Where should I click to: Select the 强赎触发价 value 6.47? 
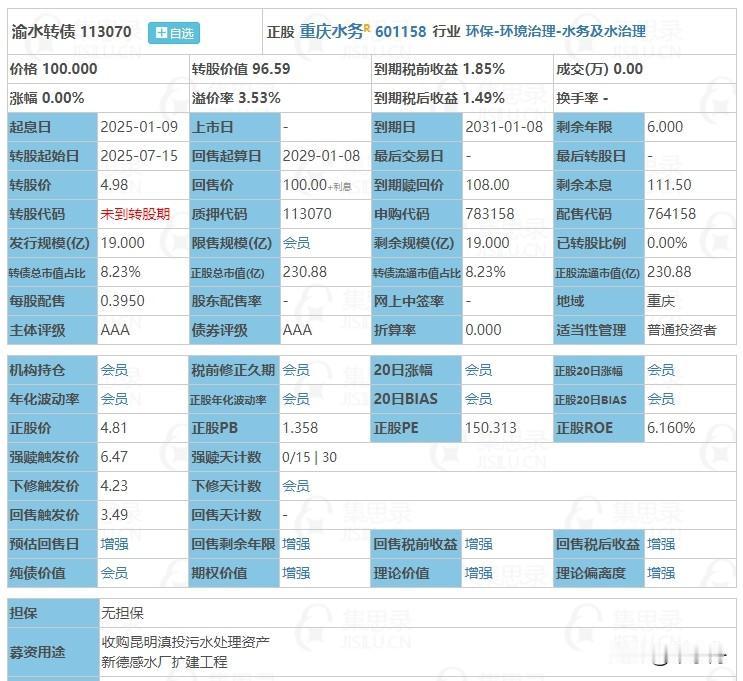[114, 457]
